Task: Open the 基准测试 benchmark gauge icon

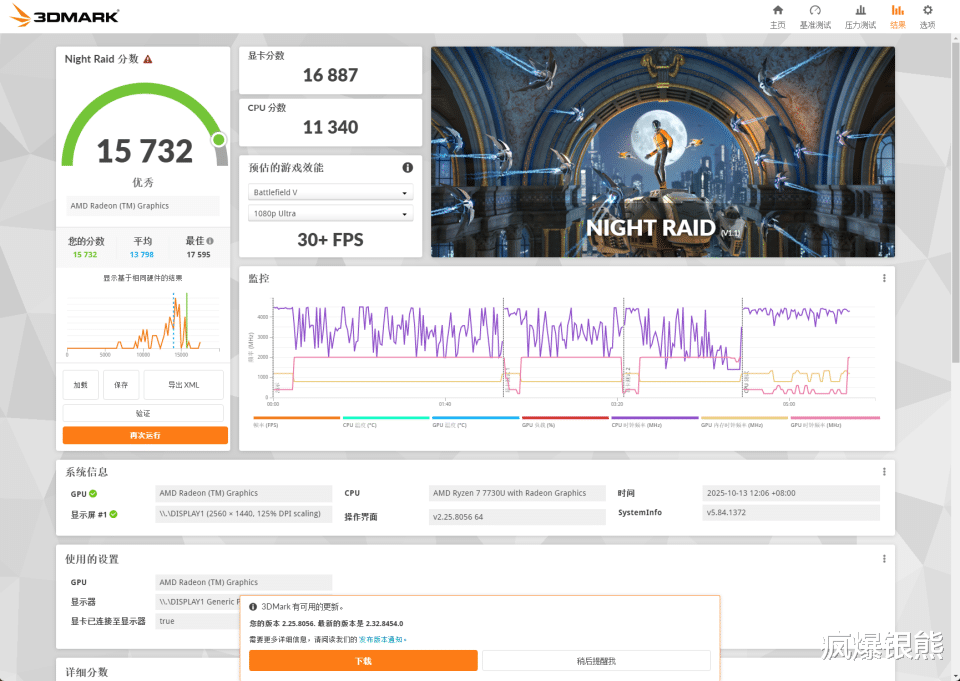Action: click(815, 10)
